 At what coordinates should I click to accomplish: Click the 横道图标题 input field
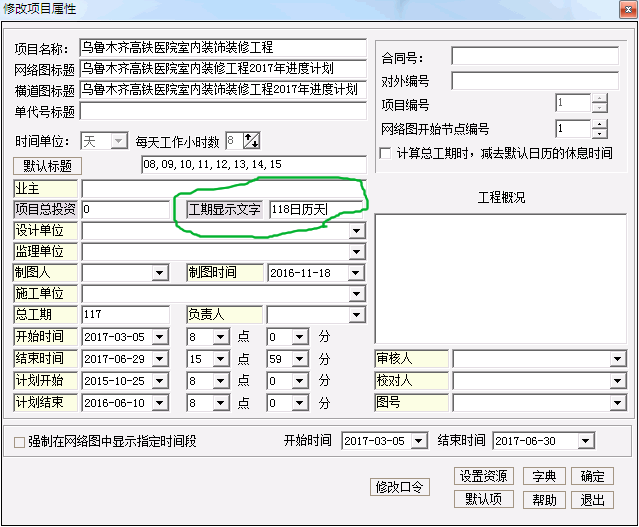tap(223, 89)
